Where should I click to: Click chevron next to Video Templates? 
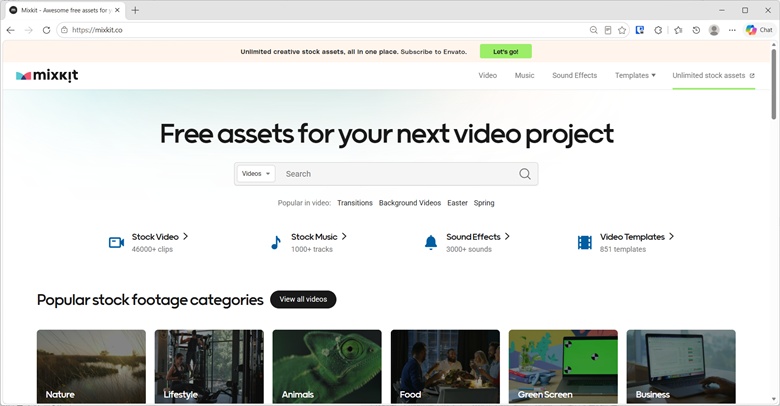tap(671, 236)
